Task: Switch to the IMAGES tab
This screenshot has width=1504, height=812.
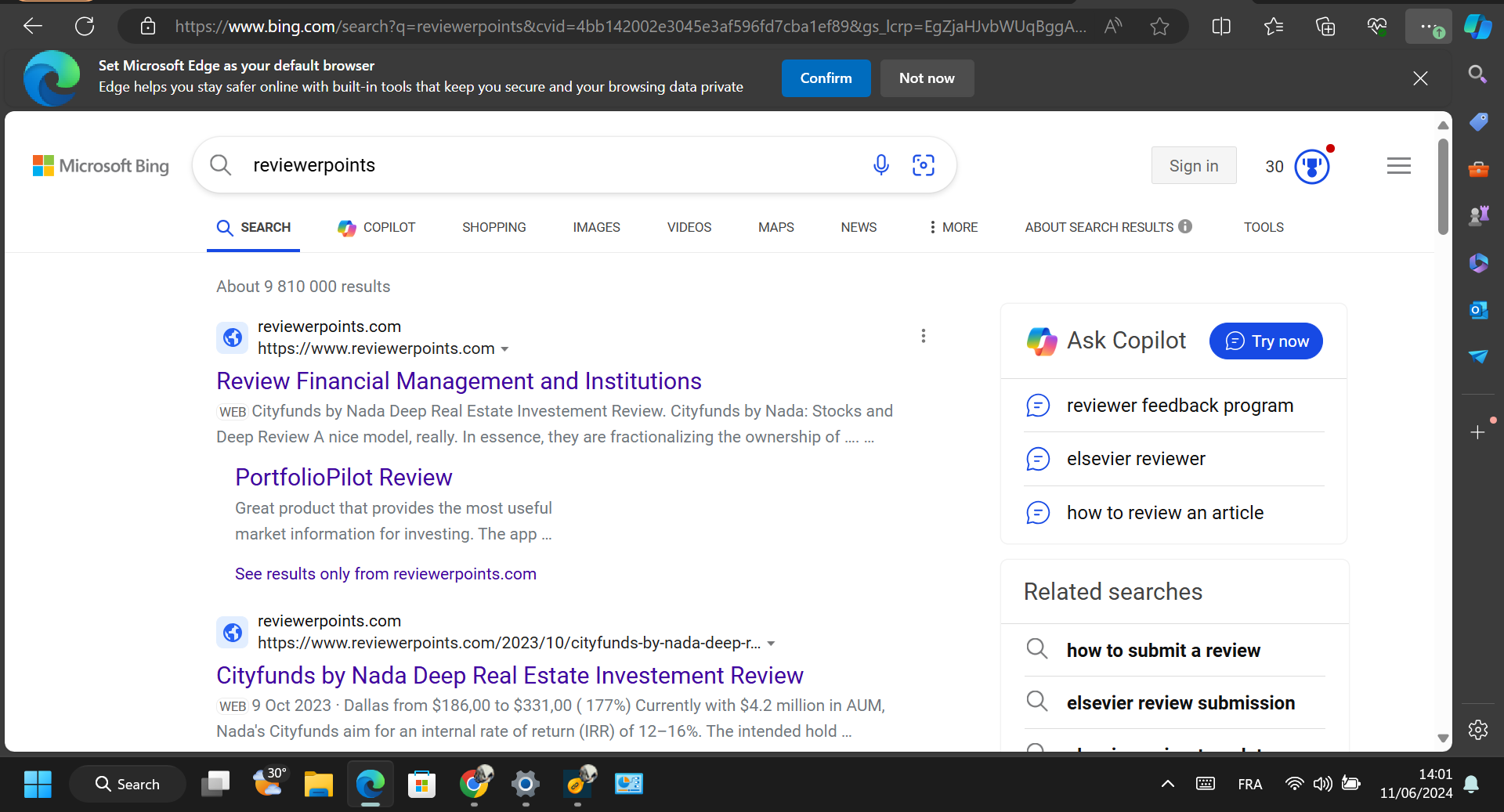Action: coord(596,227)
